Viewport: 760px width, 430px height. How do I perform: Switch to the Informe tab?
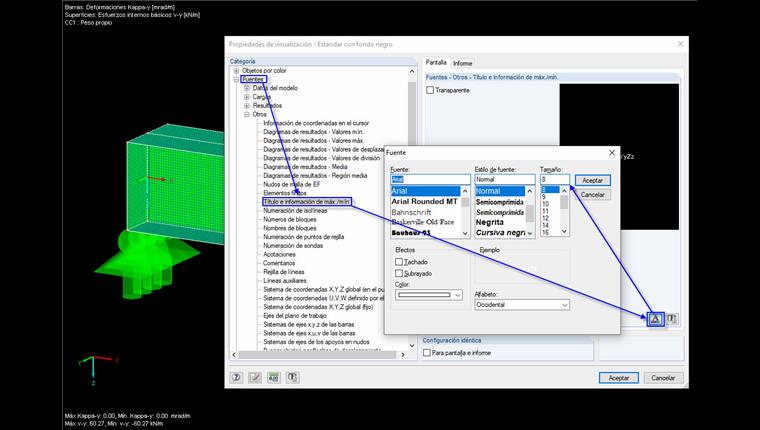[x=462, y=64]
